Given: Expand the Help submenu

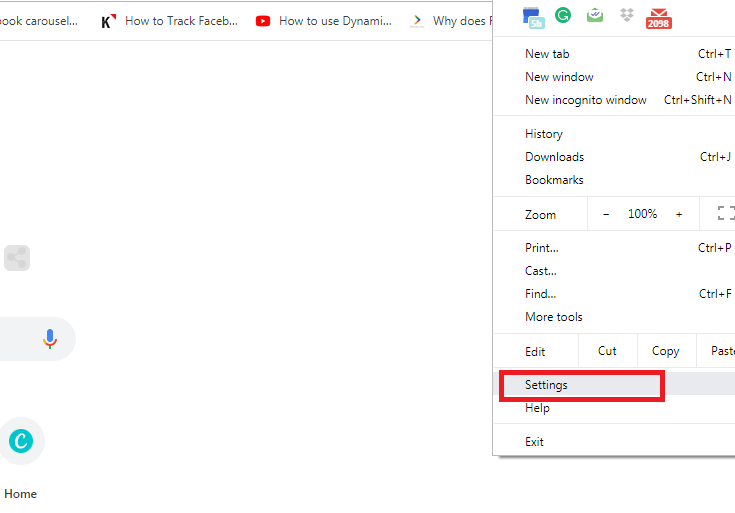Looking at the screenshot, I should pyautogui.click(x=537, y=408).
